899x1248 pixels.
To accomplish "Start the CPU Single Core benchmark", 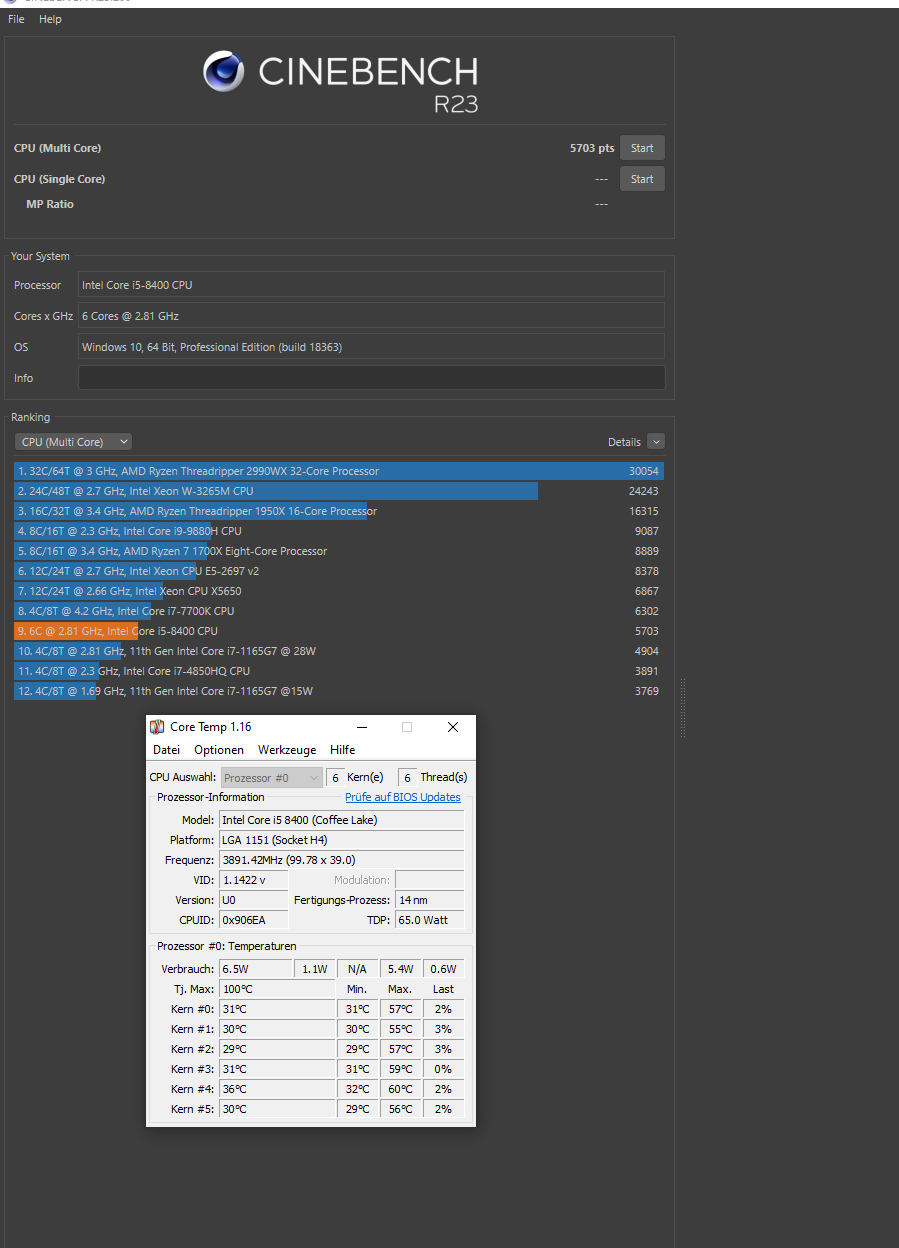I will coord(641,178).
